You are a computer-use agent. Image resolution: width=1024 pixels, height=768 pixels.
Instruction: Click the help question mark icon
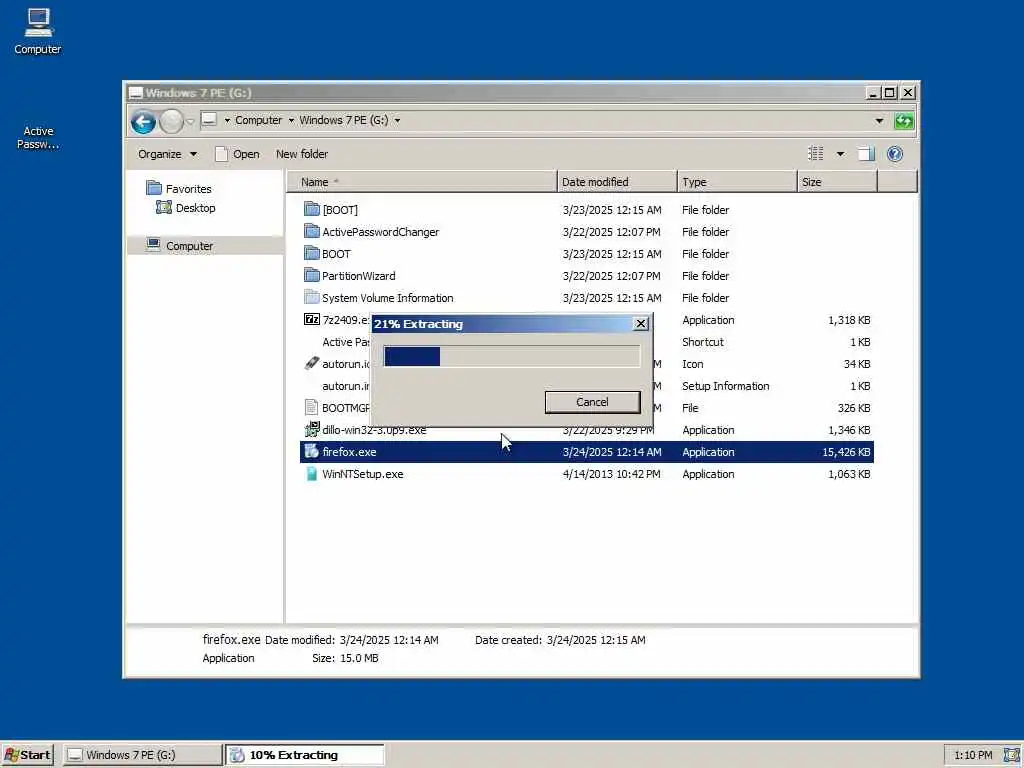[895, 154]
